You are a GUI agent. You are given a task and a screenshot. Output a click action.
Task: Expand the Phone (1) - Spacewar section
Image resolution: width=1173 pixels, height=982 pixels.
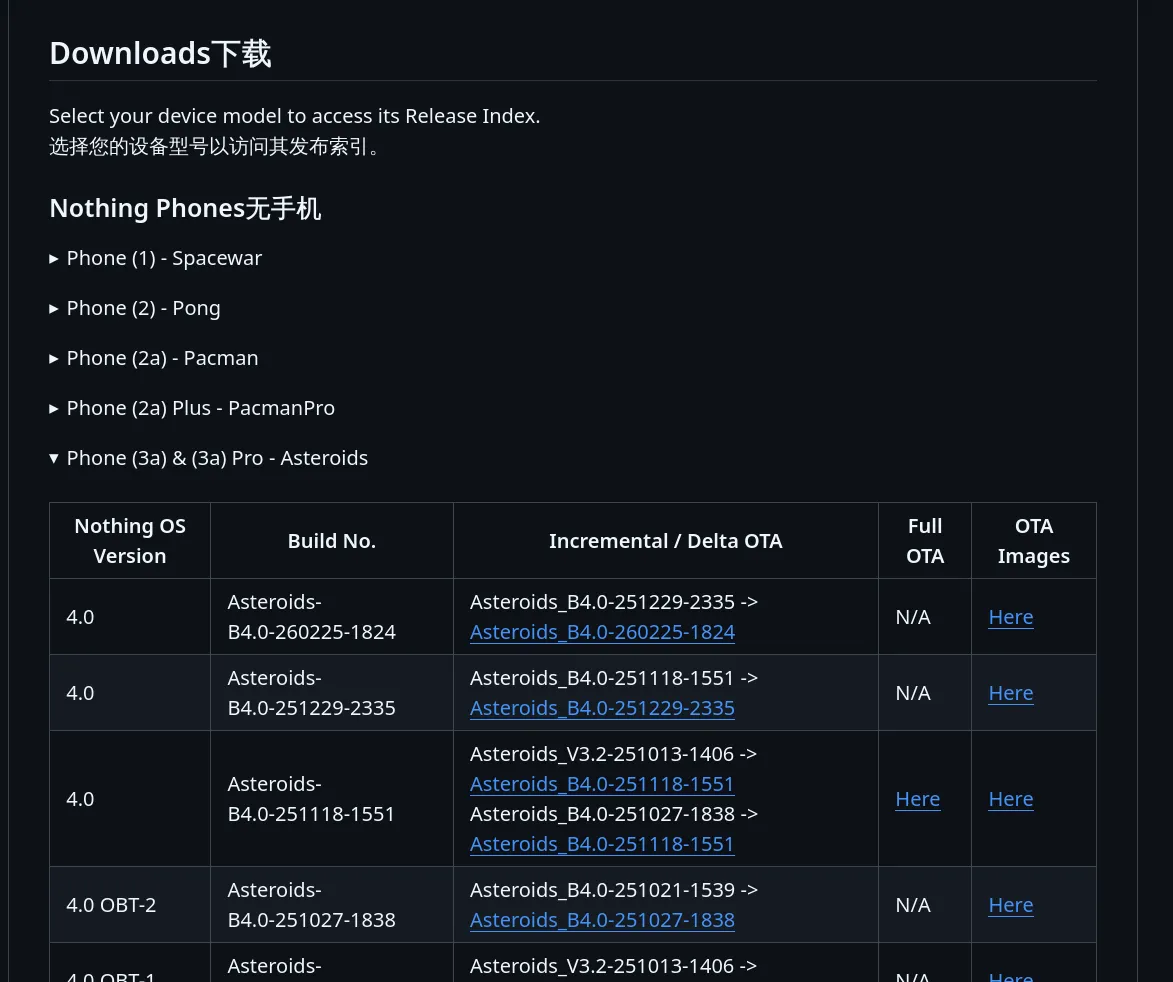click(164, 258)
